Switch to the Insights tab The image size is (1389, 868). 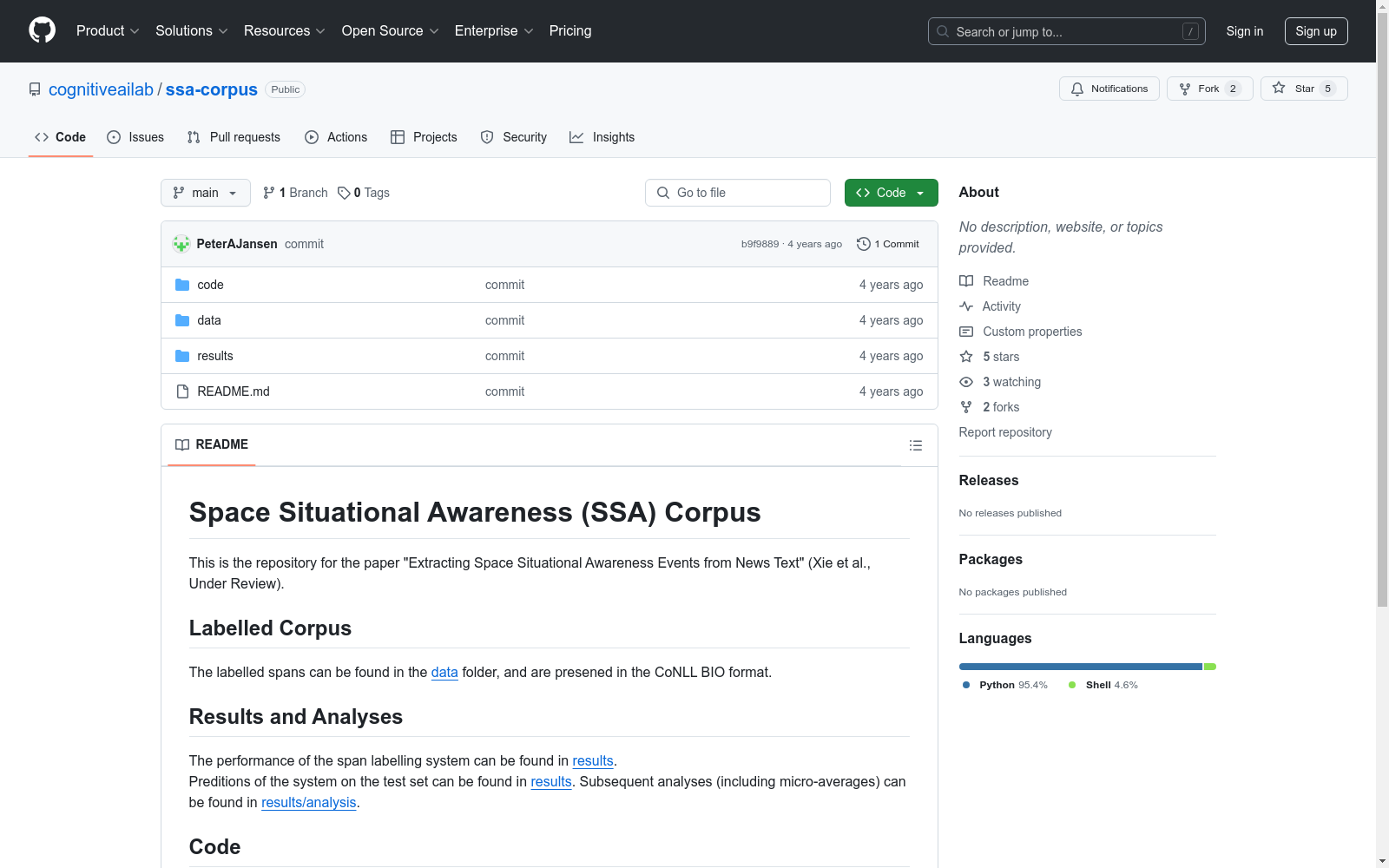coord(602,137)
